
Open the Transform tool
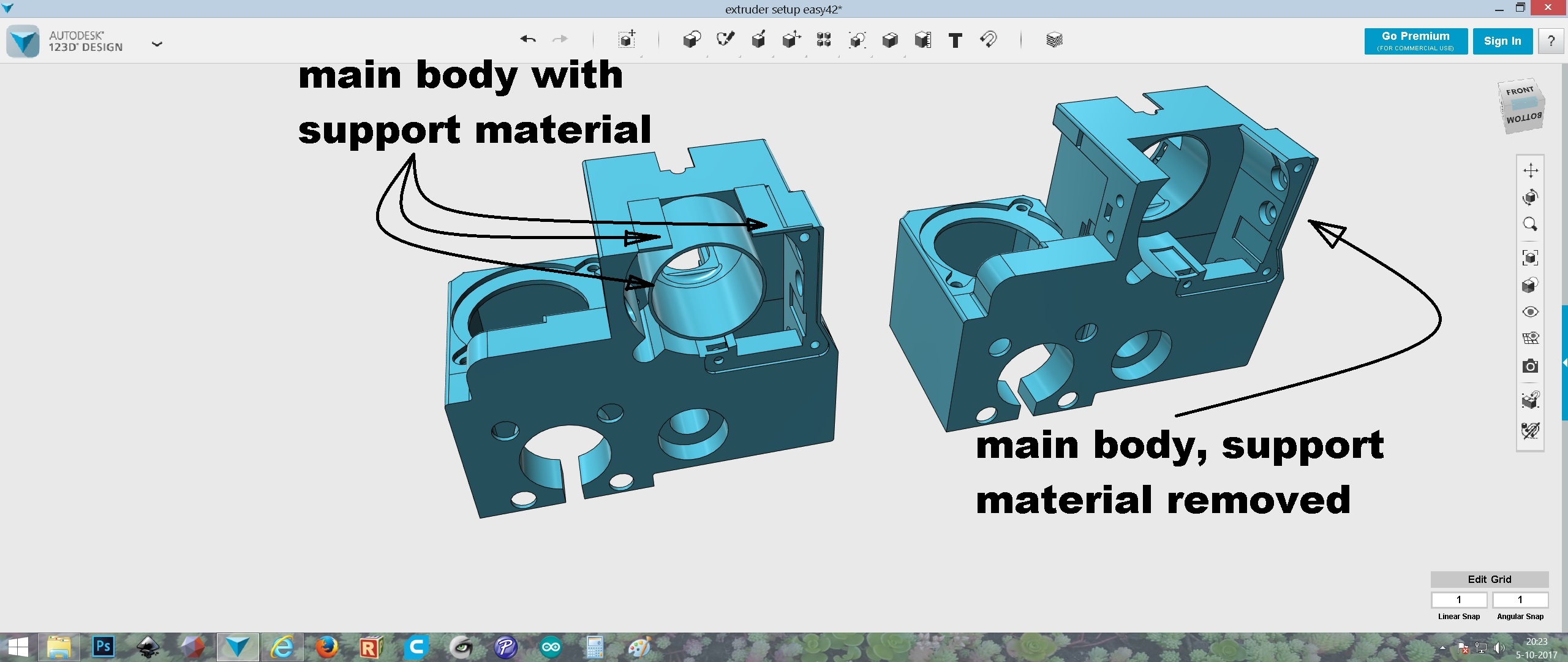(x=627, y=40)
